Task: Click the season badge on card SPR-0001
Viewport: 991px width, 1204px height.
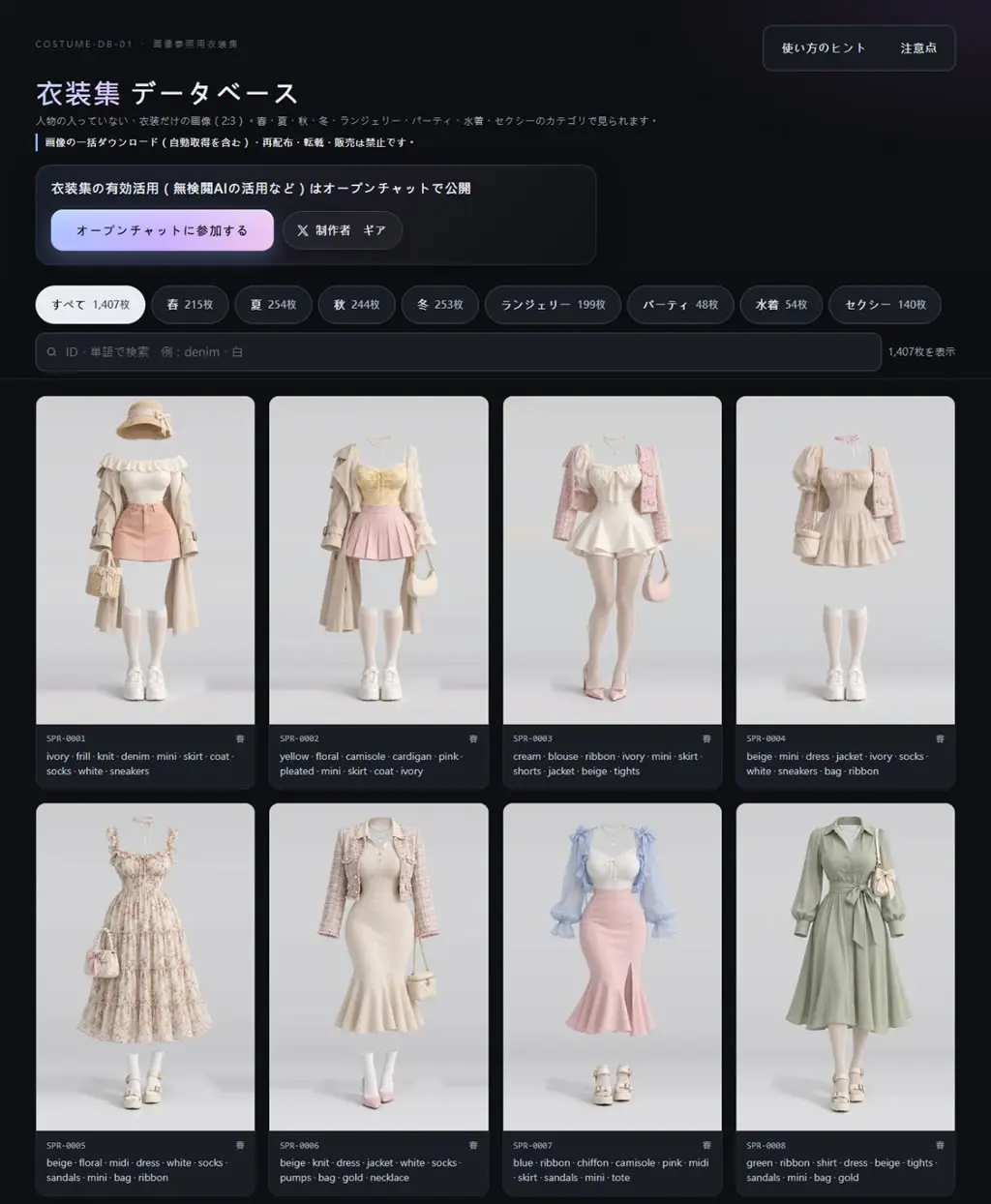Action: (239, 738)
